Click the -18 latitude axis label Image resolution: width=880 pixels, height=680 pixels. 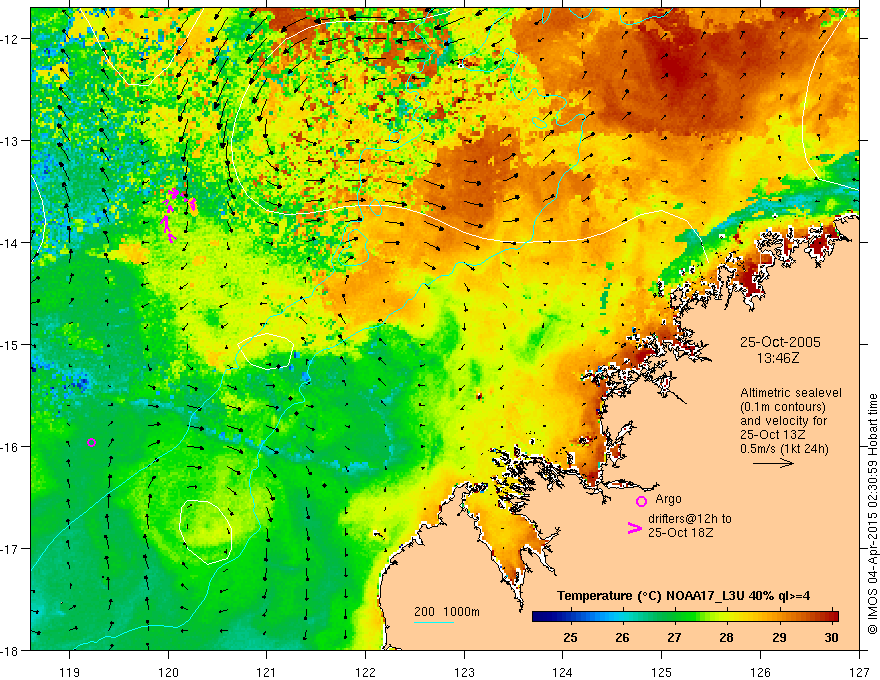pyautogui.click(x=9, y=651)
